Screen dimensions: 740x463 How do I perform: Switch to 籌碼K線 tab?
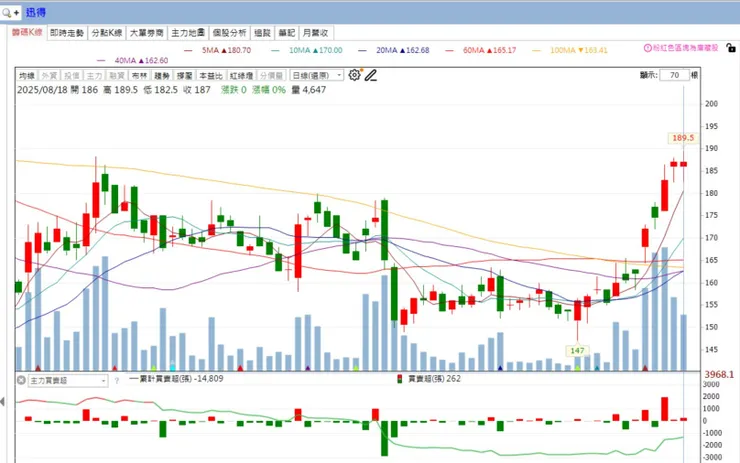[x=27, y=33]
